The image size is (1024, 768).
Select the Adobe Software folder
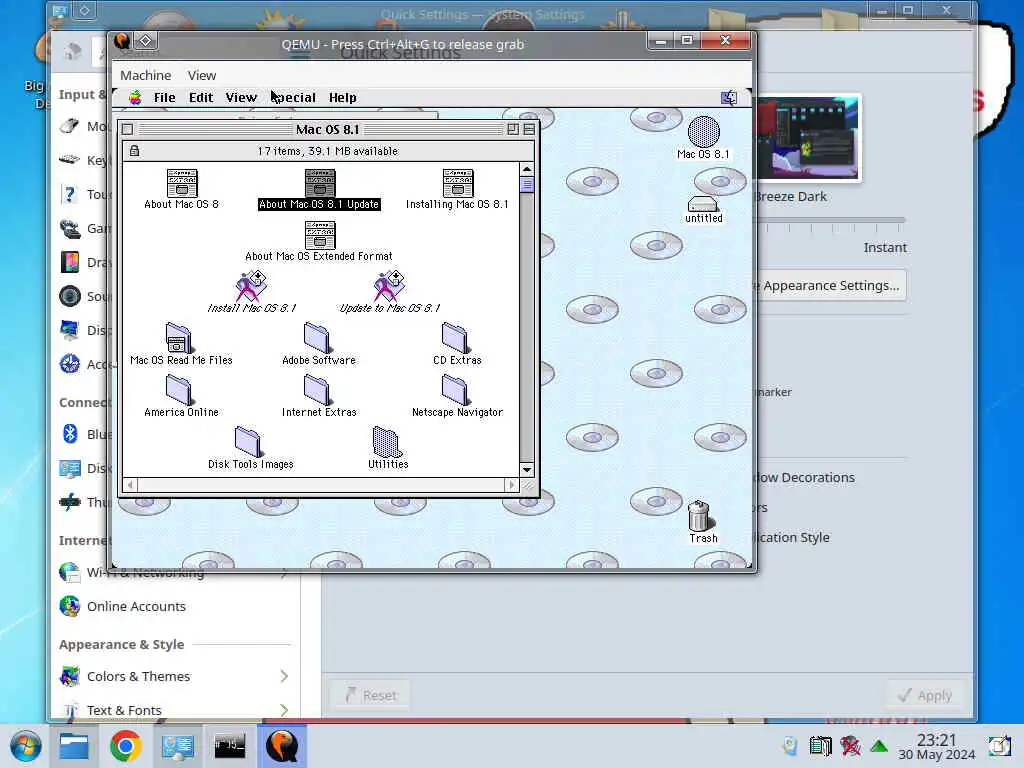click(x=317, y=338)
